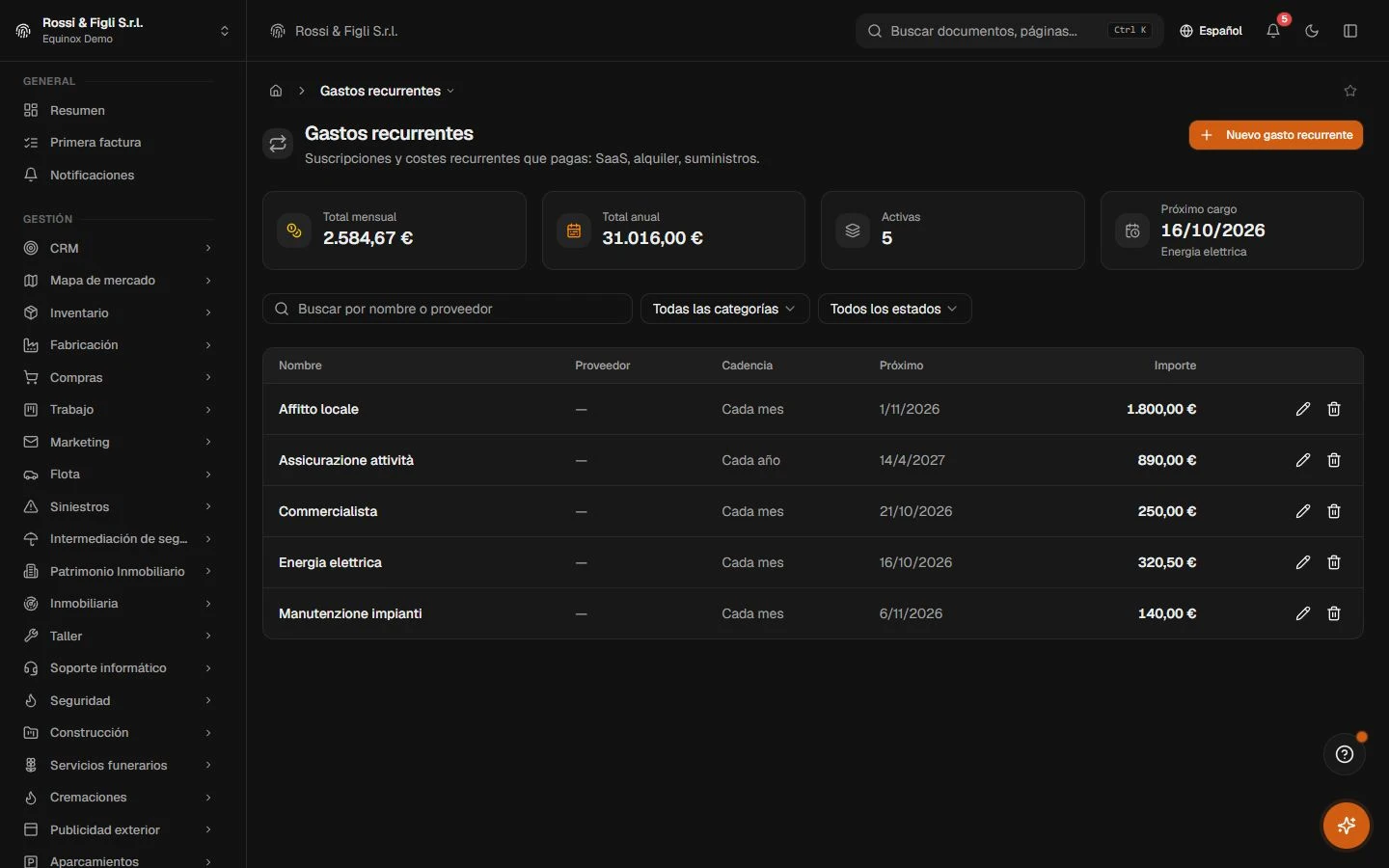Screen dimensions: 1389x868
Task: Open Gastos recurrentes breadcrumb dropdown
Action: pyautogui.click(x=387, y=91)
